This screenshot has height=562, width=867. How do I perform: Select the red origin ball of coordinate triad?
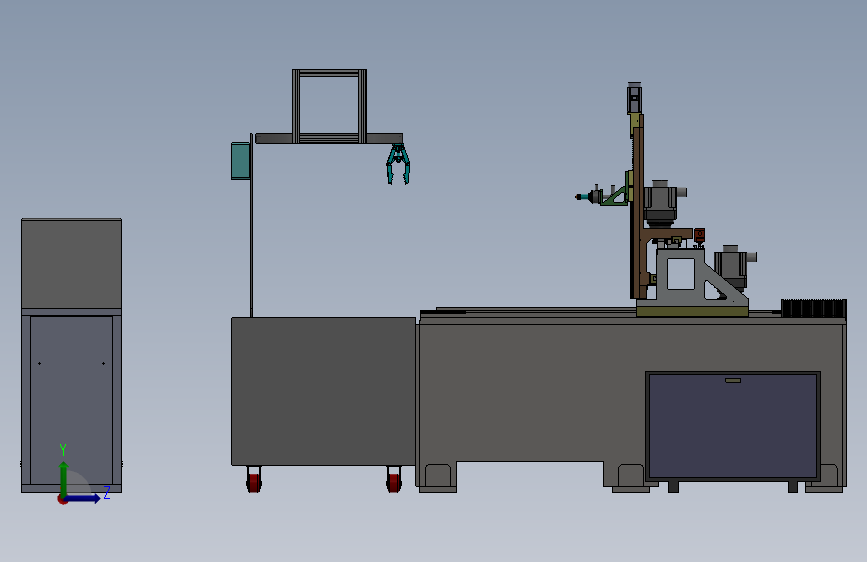tap(62, 499)
